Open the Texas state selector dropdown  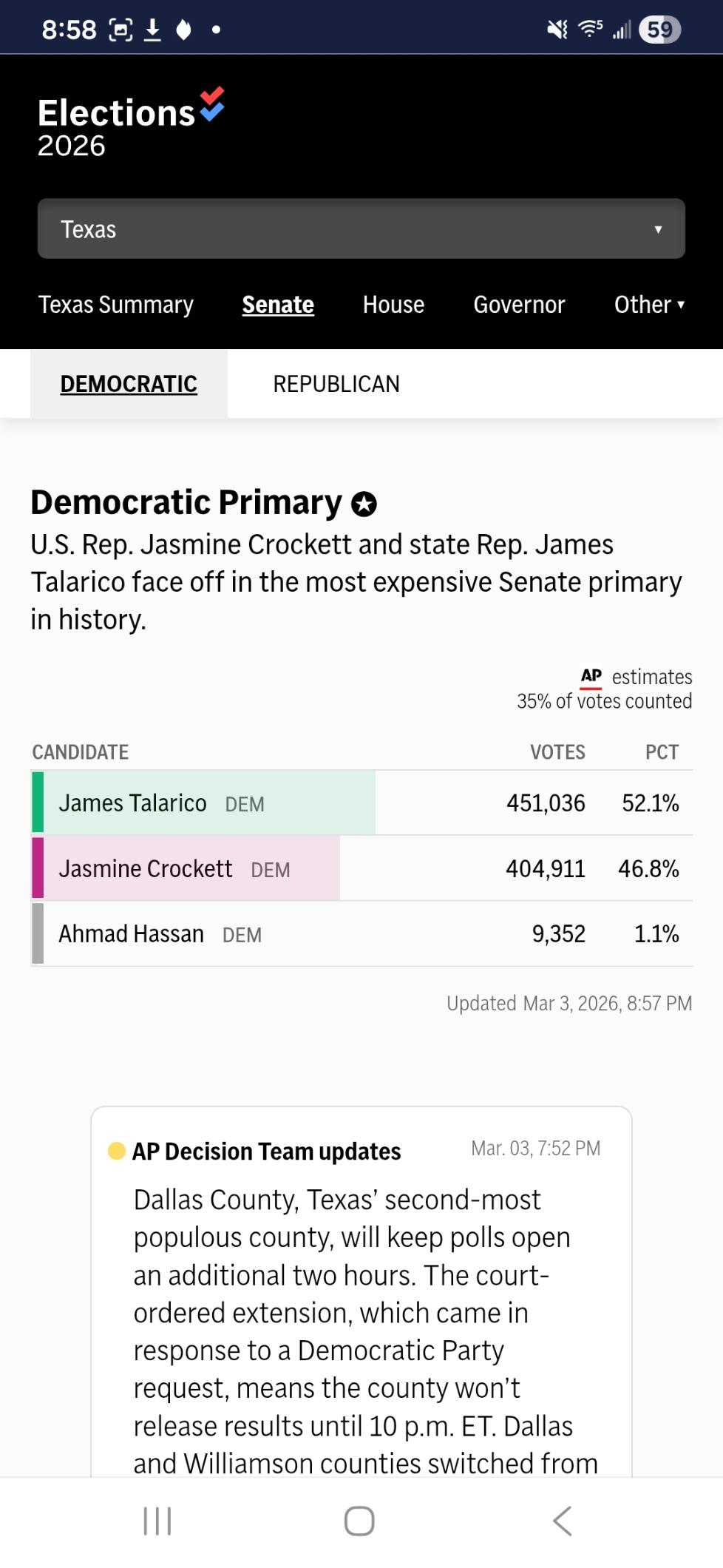tap(361, 229)
